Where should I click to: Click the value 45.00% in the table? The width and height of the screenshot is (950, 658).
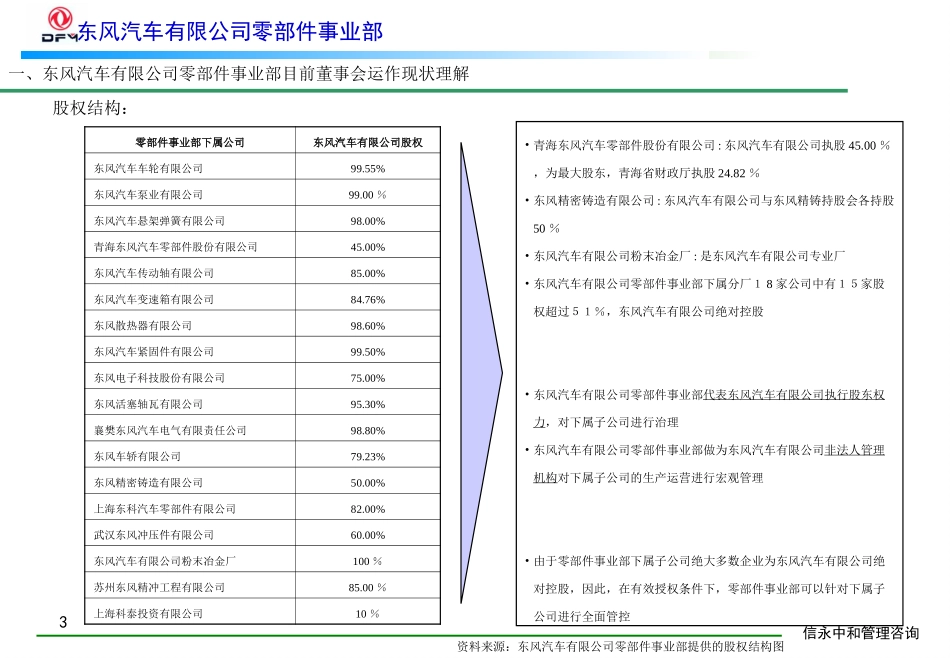tap(368, 247)
